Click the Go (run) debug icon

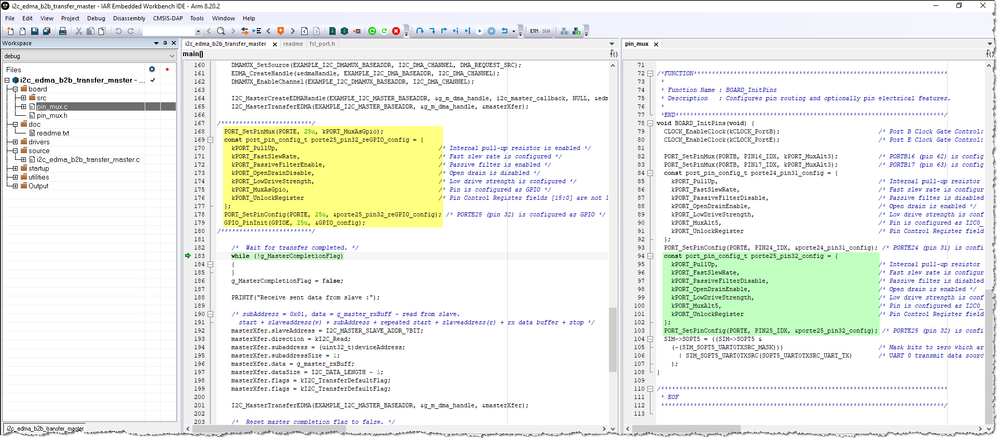479,31
